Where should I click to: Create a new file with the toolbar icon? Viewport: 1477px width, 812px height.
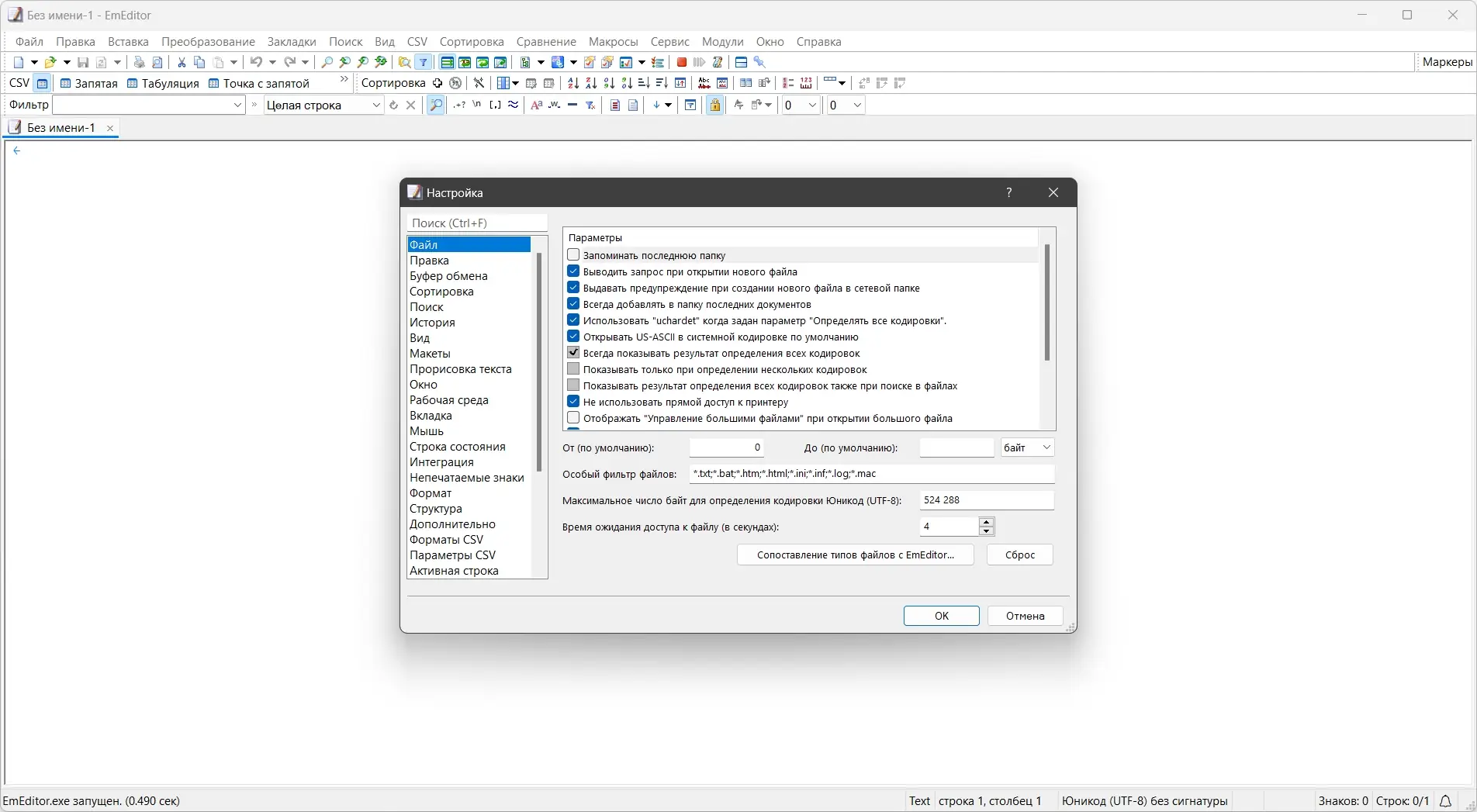coord(19,62)
